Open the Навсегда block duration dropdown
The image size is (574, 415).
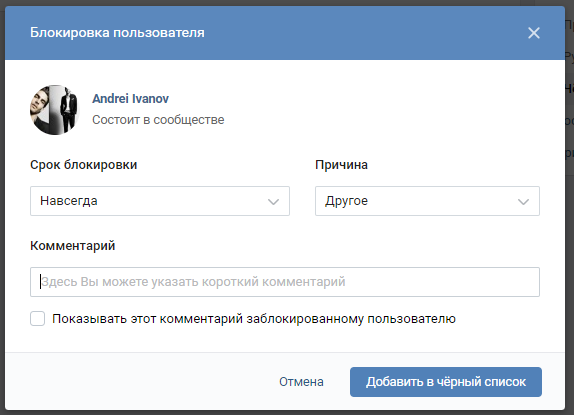(x=160, y=201)
